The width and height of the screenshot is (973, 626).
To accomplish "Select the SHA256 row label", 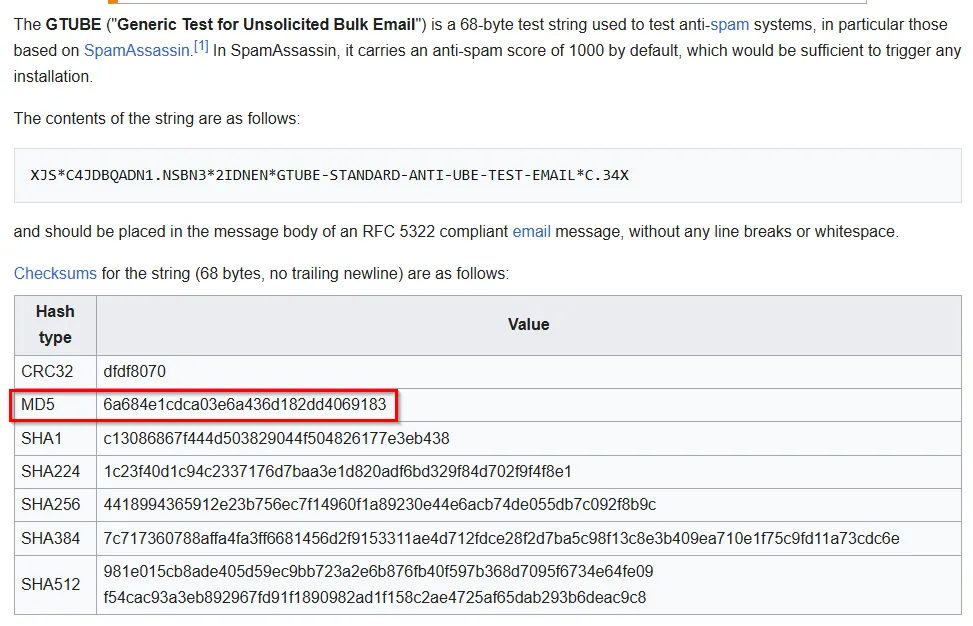I will pyautogui.click(x=51, y=504).
